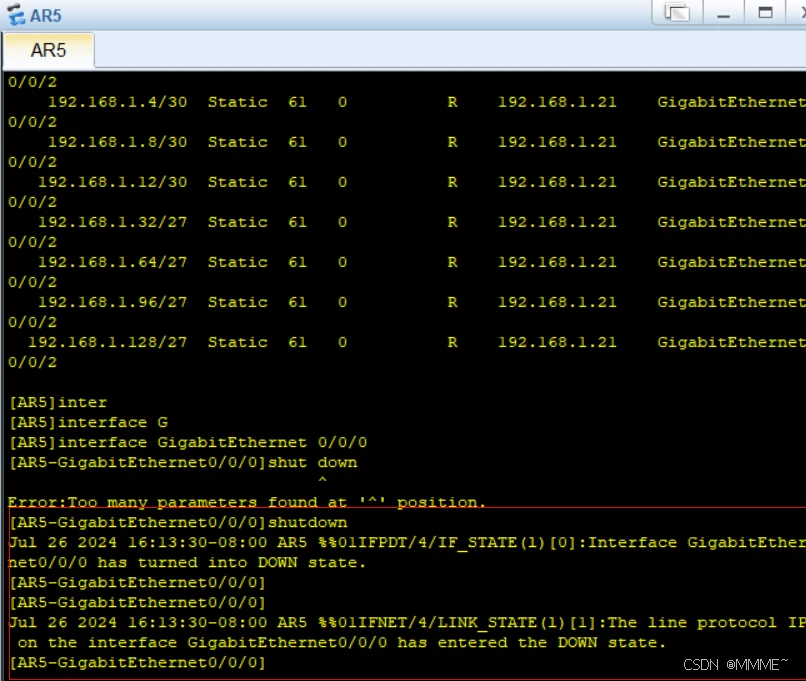Screen dimensions: 806x681
Task: Click the "interface GigabitEthernet 0/0/0" command line
Action: click(x=187, y=442)
